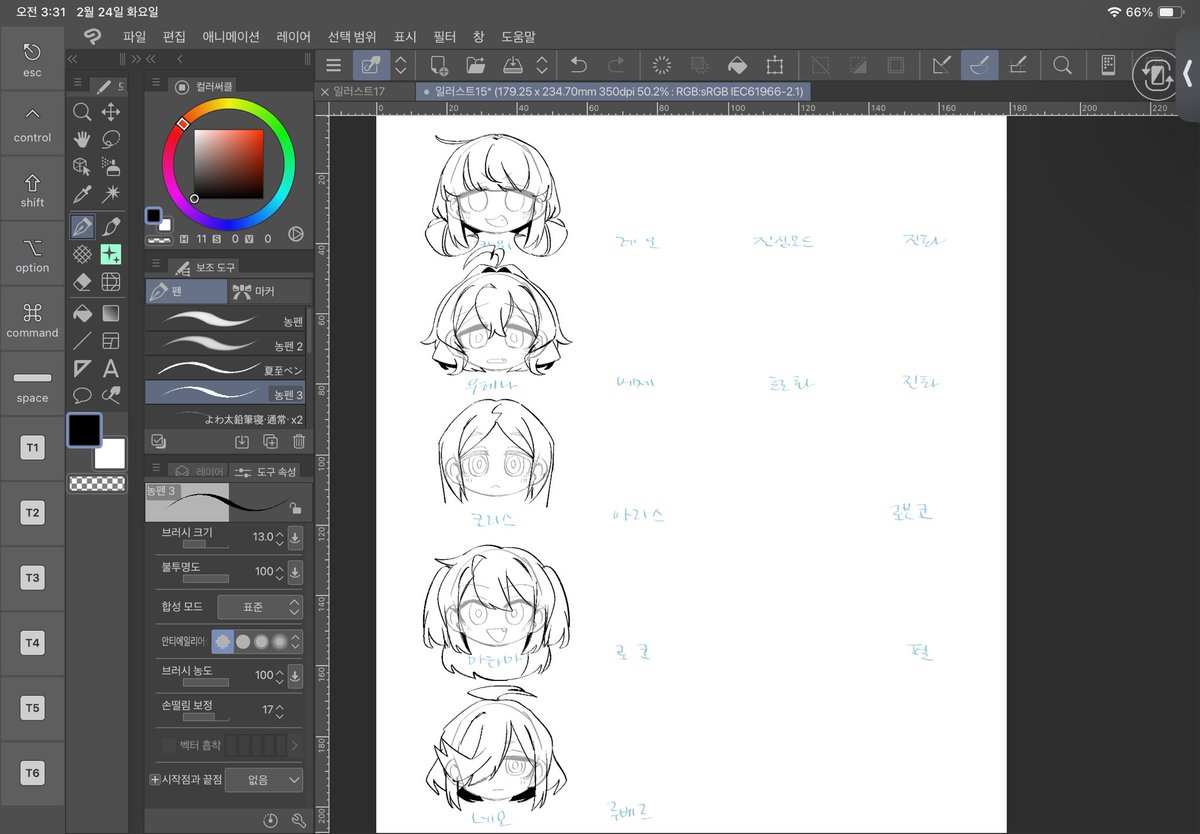
Task: Select the Gradient tool
Action: tap(111, 313)
